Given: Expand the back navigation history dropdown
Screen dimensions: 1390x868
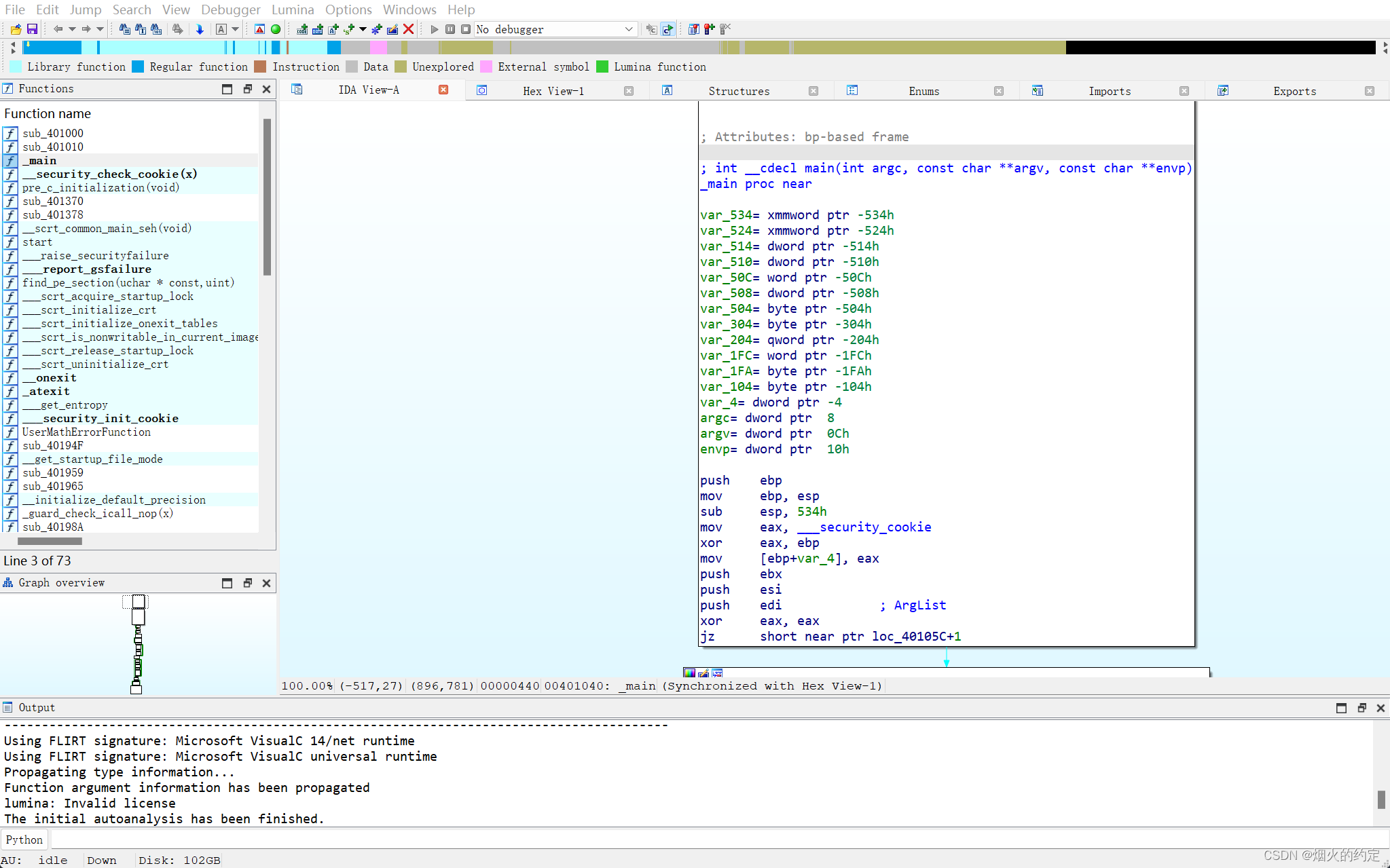Looking at the screenshot, I should [72, 29].
